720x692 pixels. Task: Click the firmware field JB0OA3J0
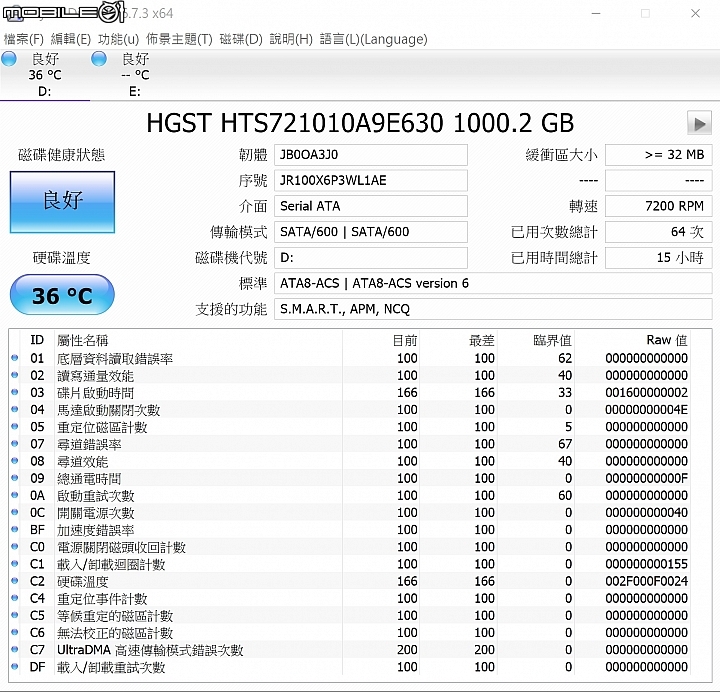point(371,155)
